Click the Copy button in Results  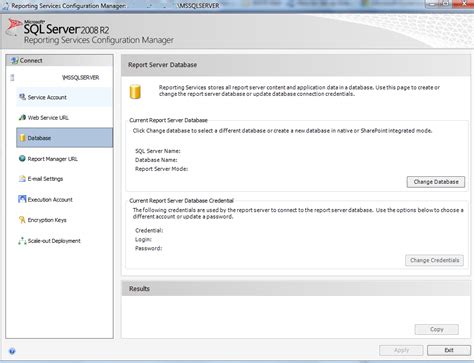(x=437, y=329)
